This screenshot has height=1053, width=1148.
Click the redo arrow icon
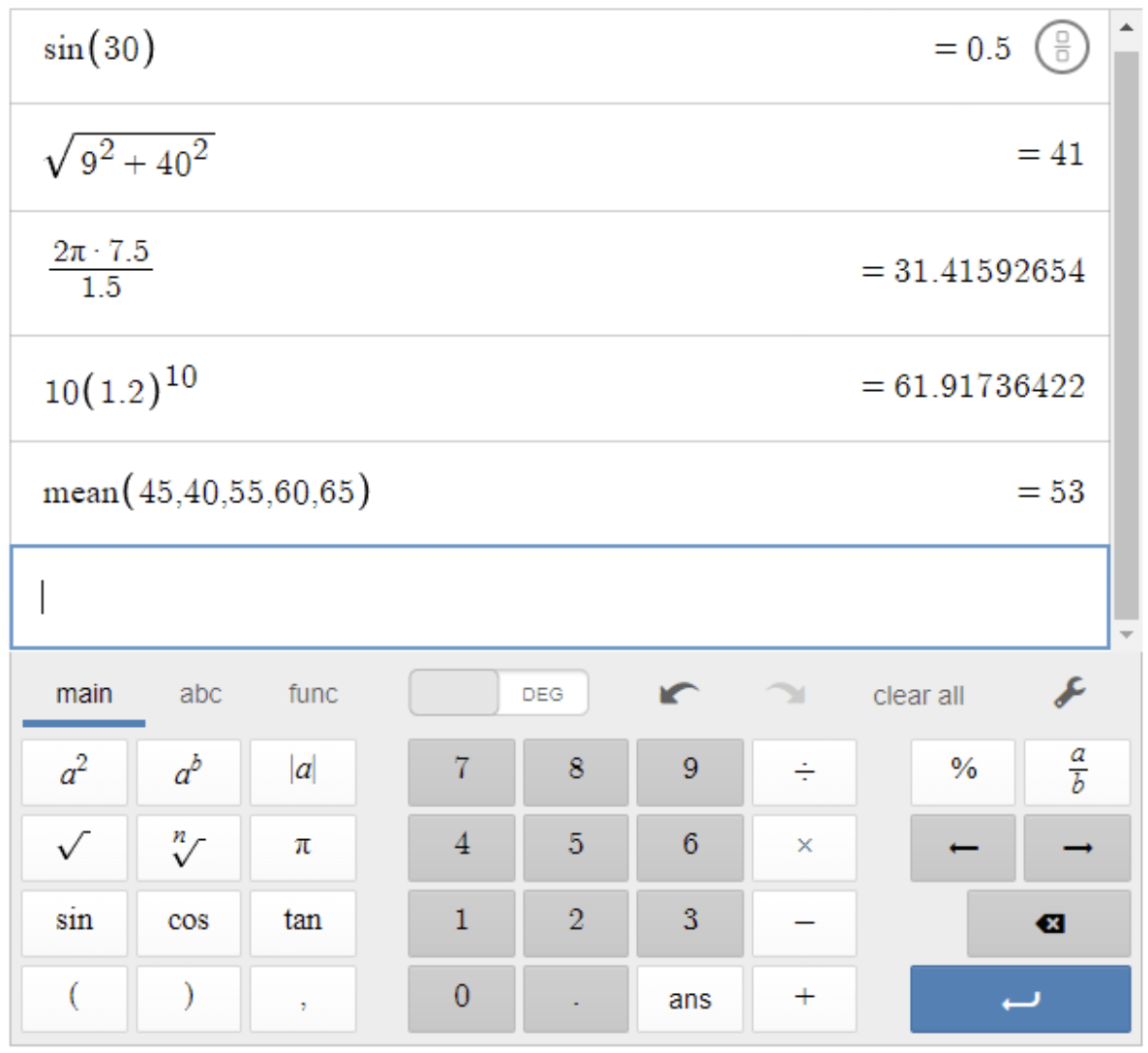(x=785, y=693)
